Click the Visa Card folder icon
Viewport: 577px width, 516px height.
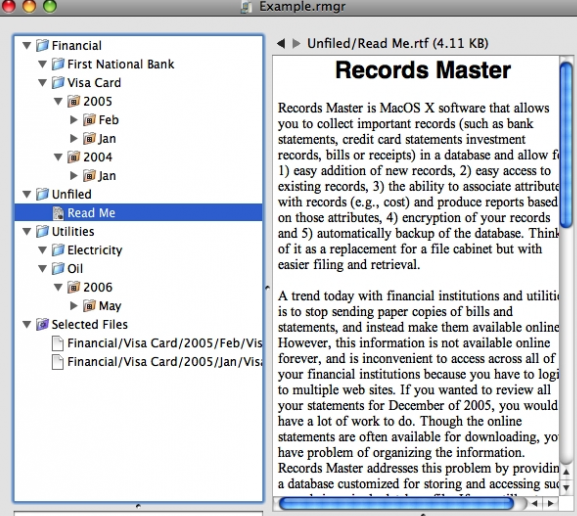coord(58,82)
